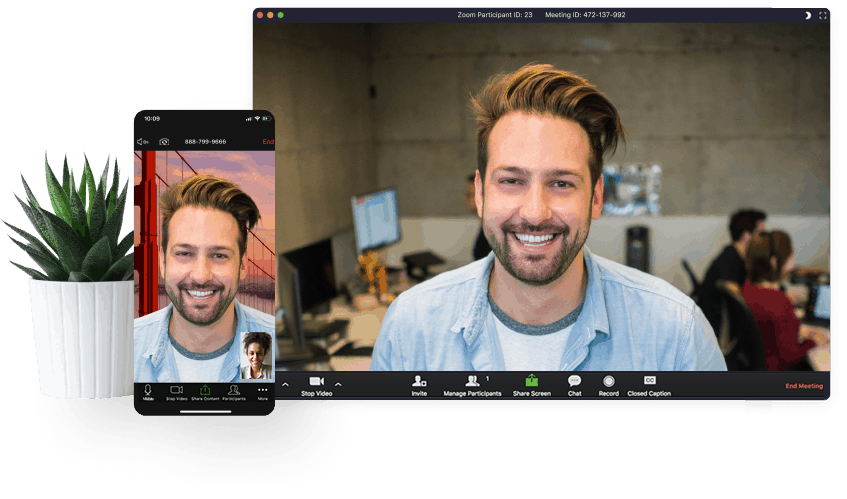Screen dimensions: 847x499
Task: Open the Invite icon
Action: tap(419, 385)
